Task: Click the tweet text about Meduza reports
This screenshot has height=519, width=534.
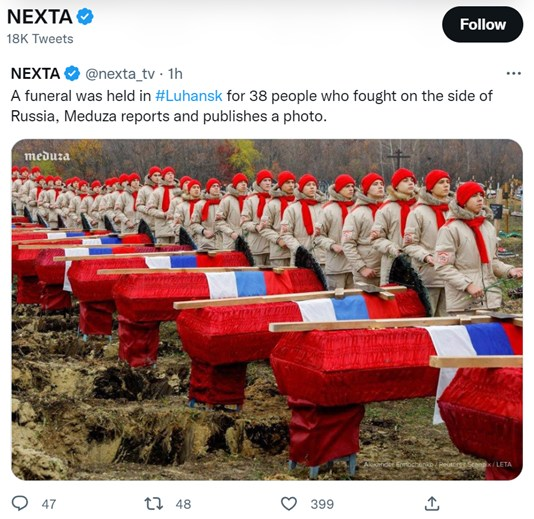Action: (x=251, y=106)
